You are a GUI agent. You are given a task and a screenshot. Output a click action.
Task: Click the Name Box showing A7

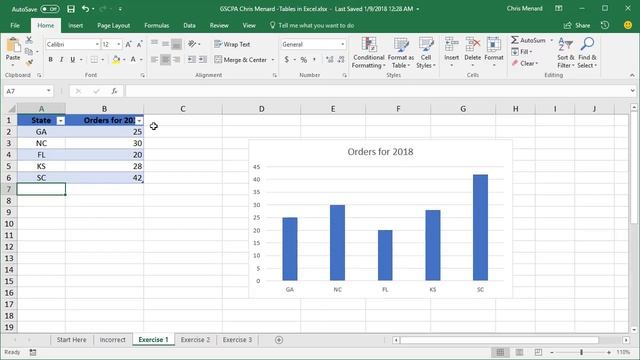(x=28, y=91)
